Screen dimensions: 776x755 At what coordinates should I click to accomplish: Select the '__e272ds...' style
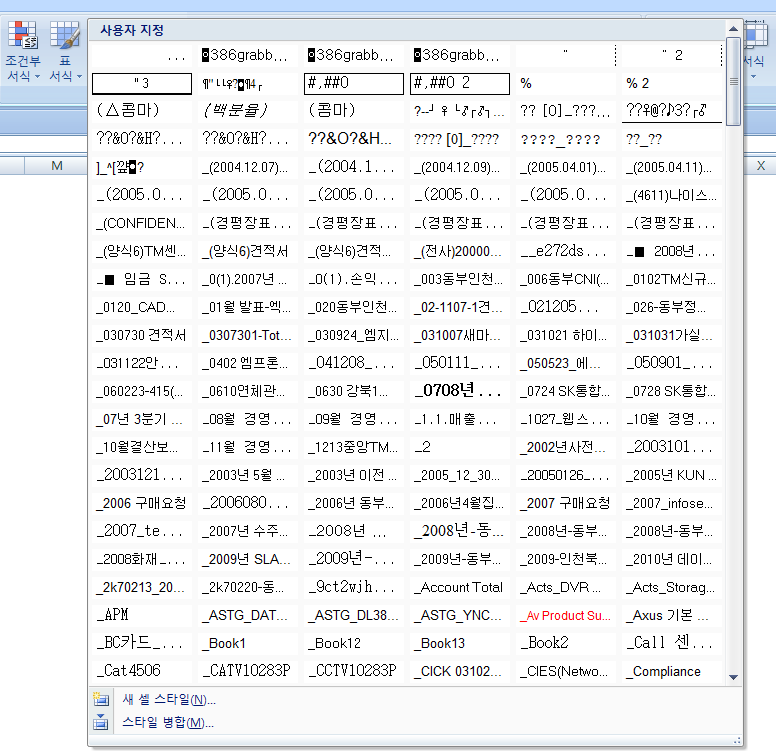566,251
